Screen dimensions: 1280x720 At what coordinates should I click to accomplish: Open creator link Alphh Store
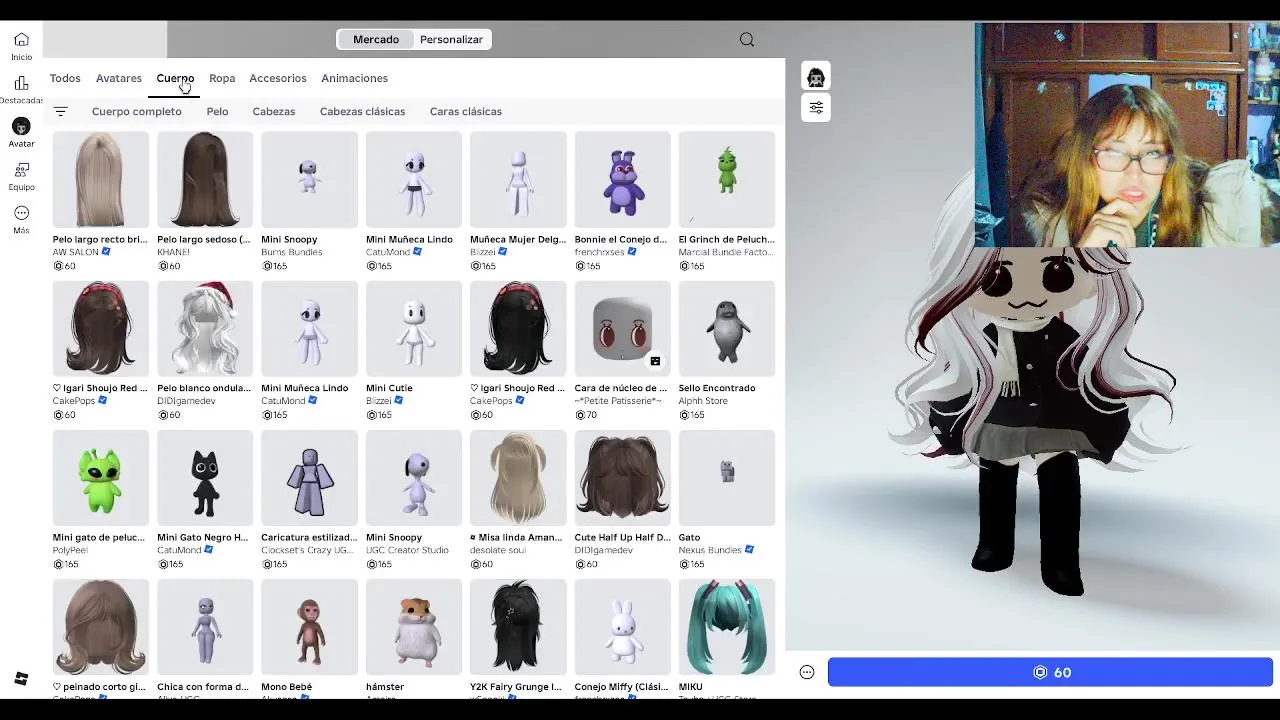703,401
